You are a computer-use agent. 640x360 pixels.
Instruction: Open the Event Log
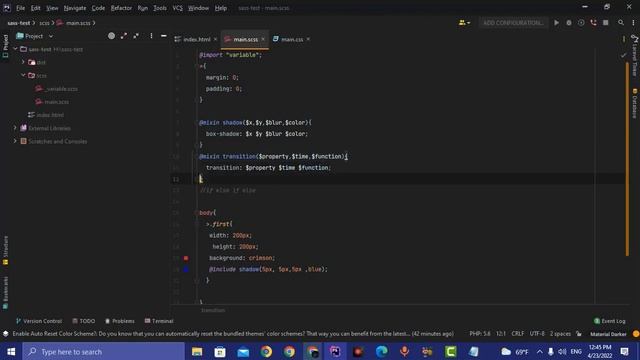coord(609,321)
